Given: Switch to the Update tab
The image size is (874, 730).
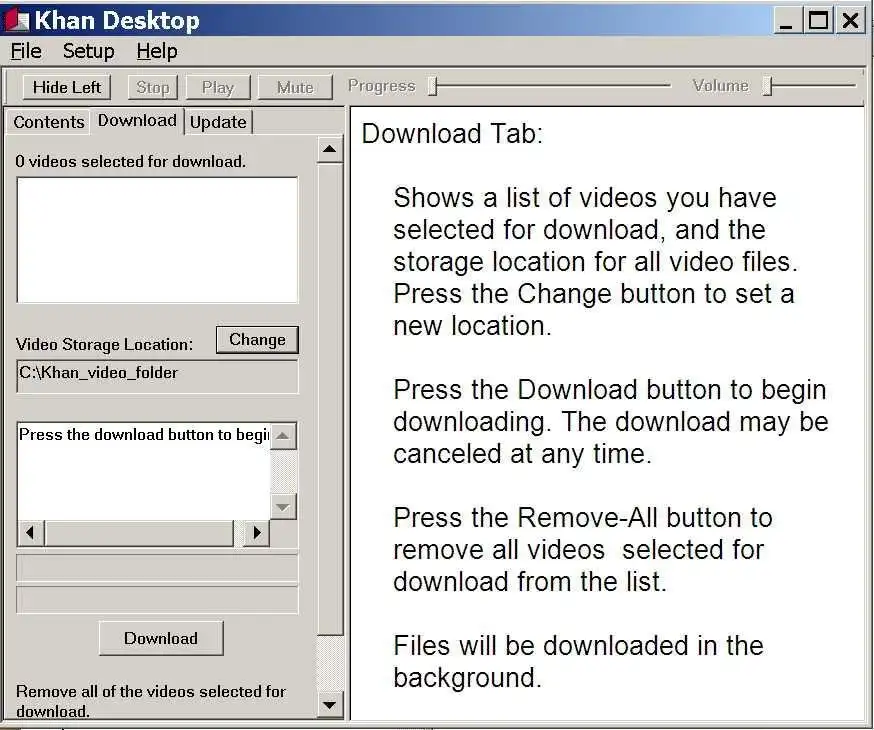Looking at the screenshot, I should tap(218, 122).
